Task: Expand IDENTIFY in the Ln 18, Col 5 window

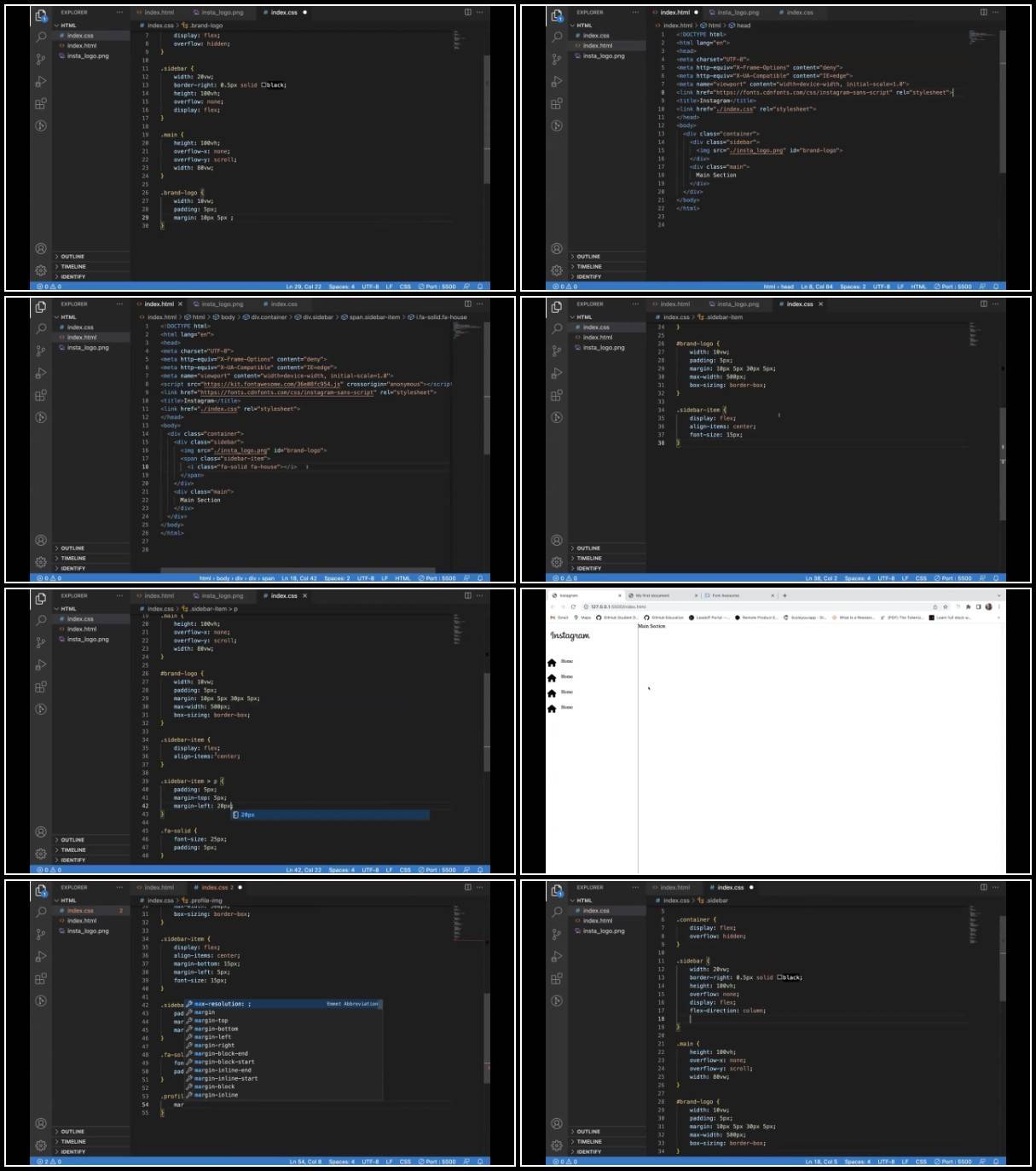Action: coord(608,1152)
